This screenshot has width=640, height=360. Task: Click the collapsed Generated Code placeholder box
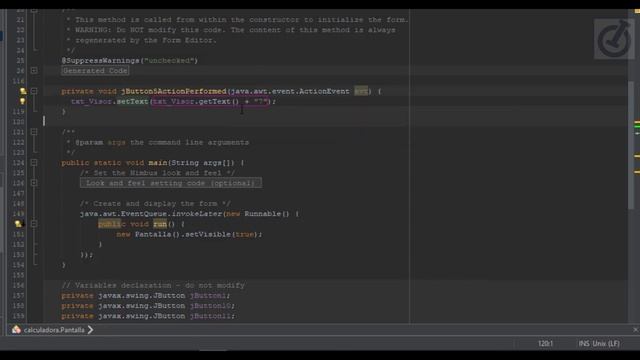coord(95,71)
